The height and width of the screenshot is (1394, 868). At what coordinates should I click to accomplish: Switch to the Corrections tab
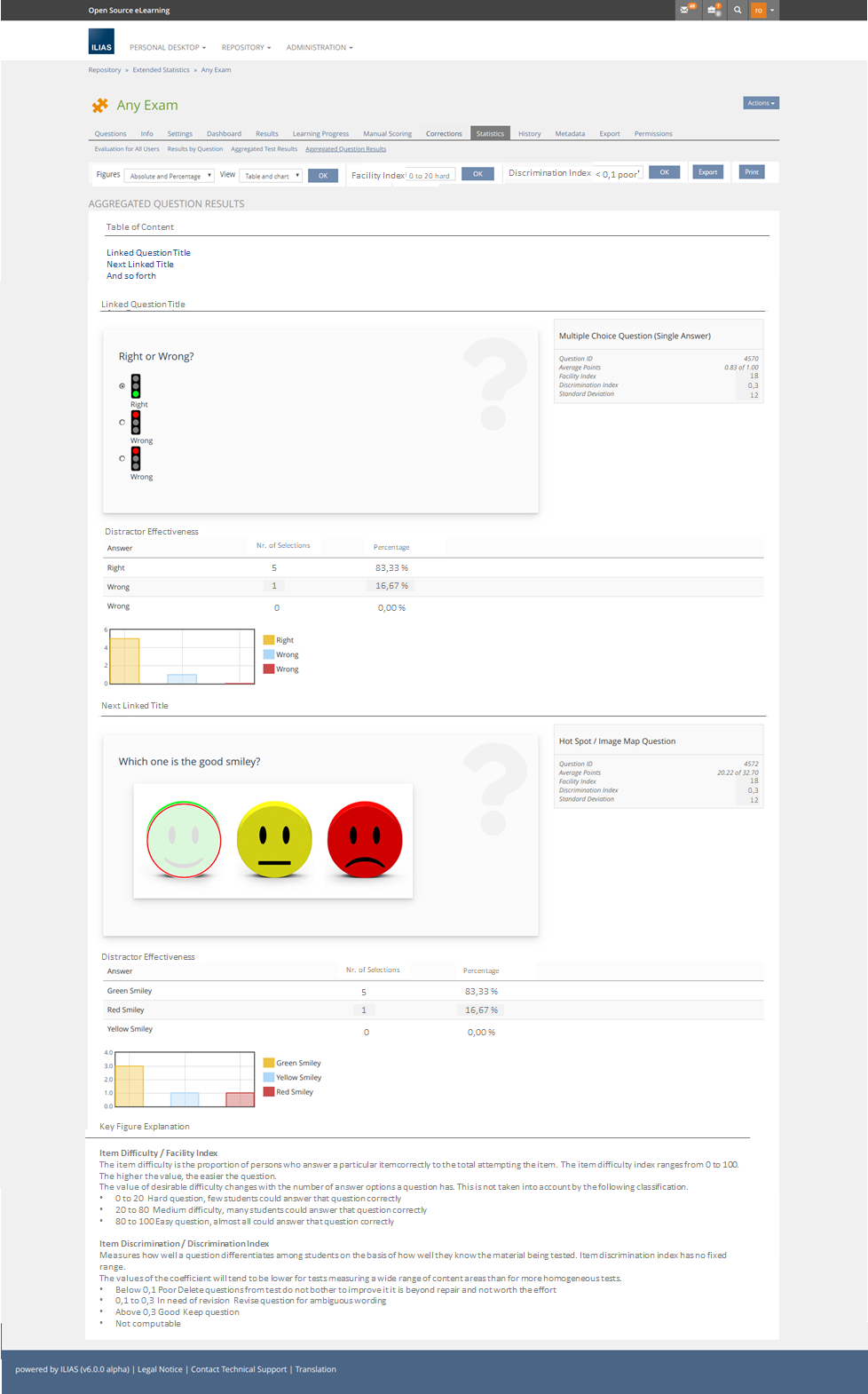coord(444,133)
